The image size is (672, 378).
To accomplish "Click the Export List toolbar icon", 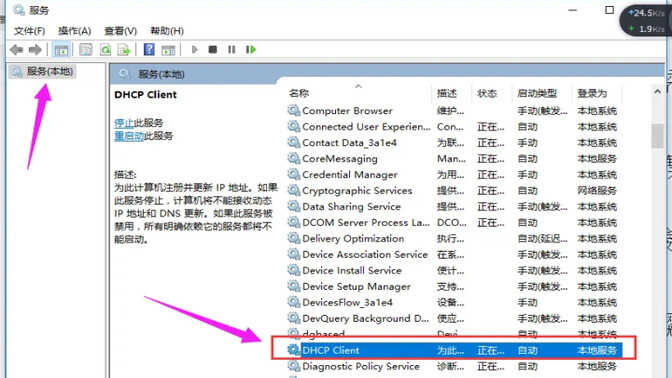I will click(124, 50).
